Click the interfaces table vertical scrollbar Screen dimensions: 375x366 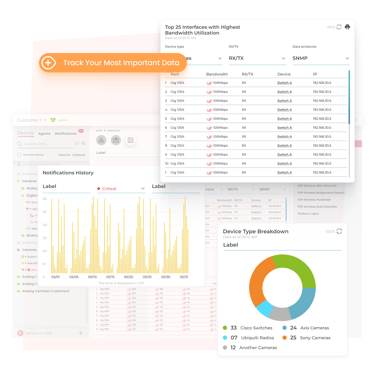coord(349,97)
